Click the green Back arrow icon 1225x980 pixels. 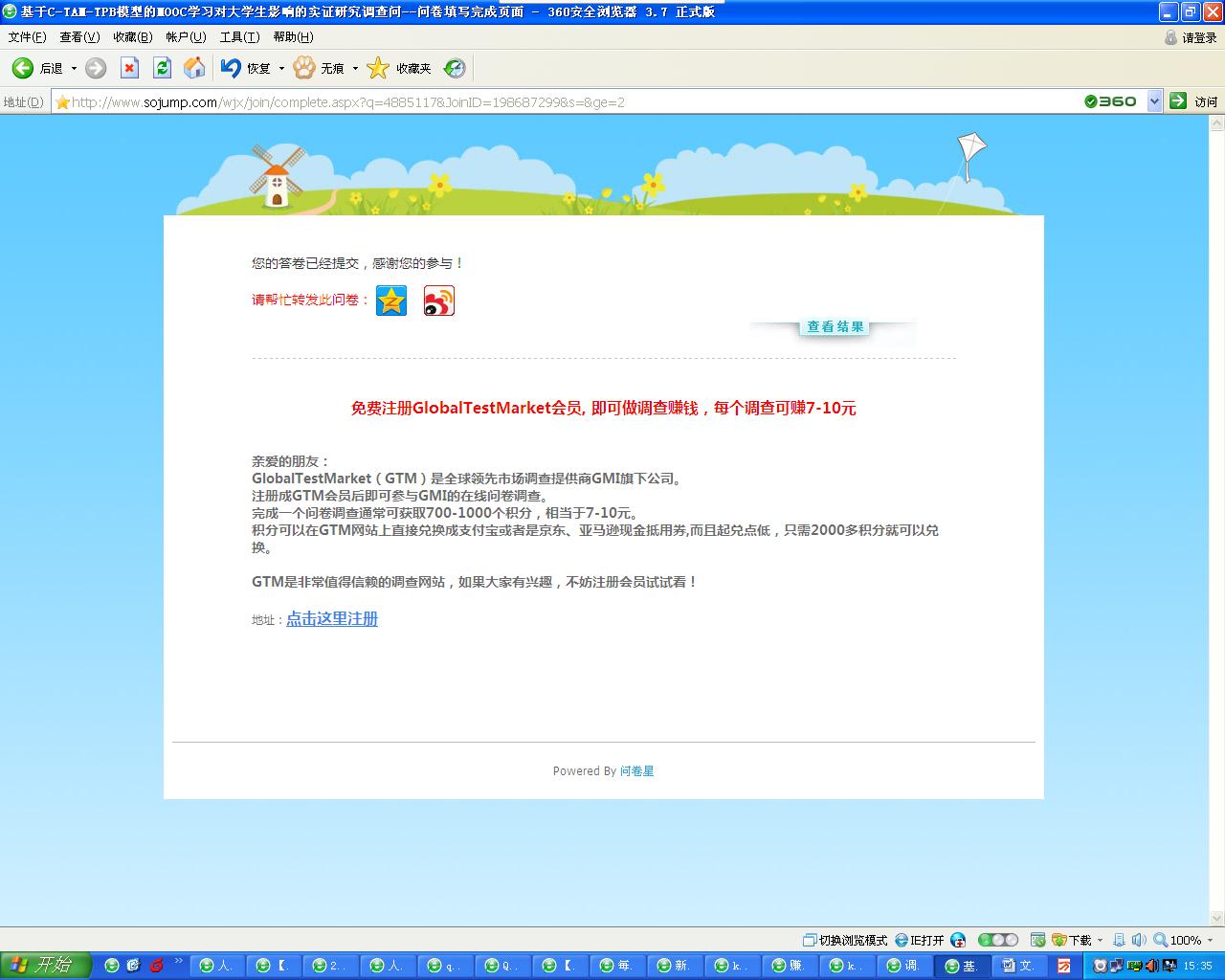click(x=23, y=68)
